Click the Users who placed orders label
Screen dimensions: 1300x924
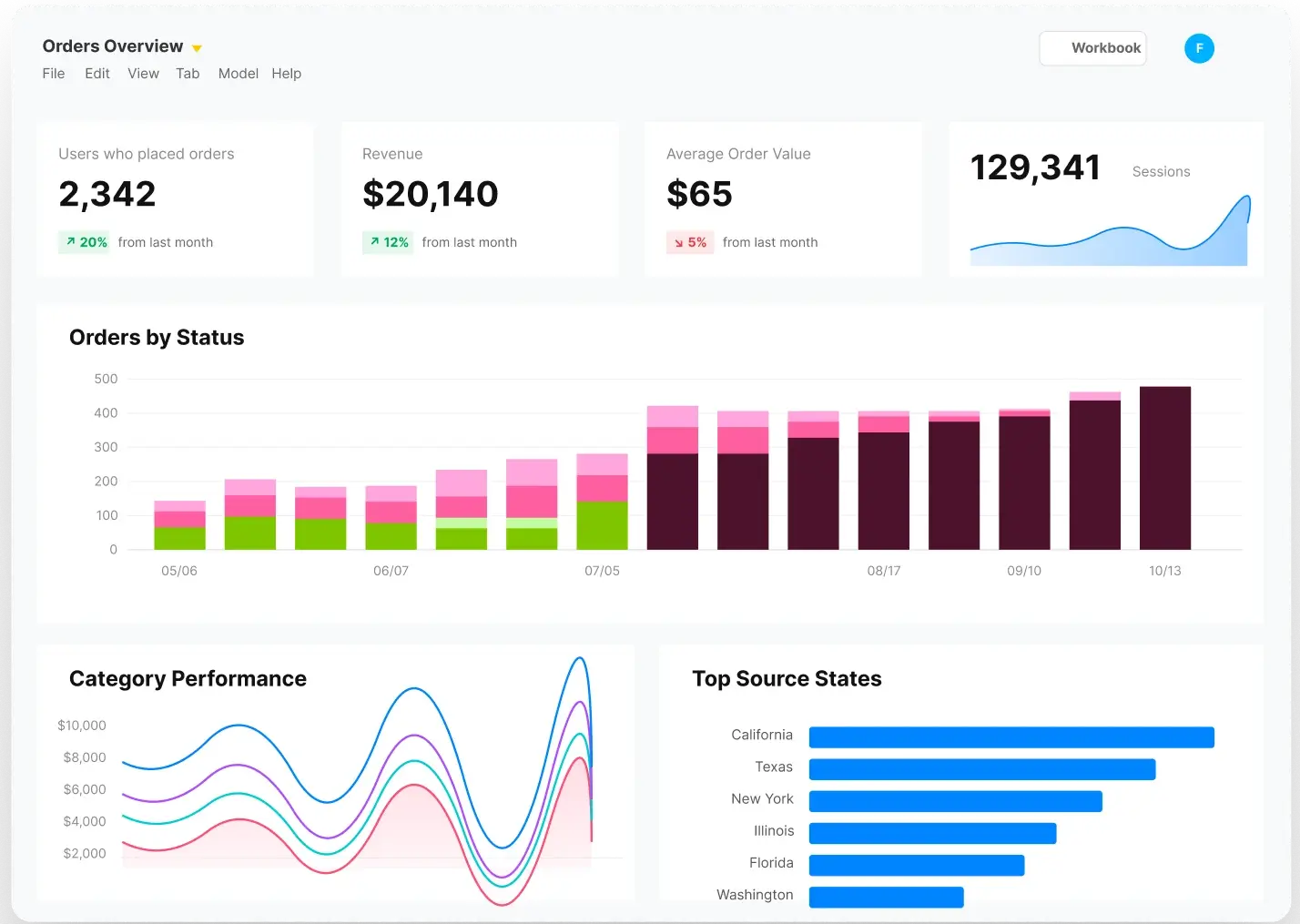(x=147, y=154)
